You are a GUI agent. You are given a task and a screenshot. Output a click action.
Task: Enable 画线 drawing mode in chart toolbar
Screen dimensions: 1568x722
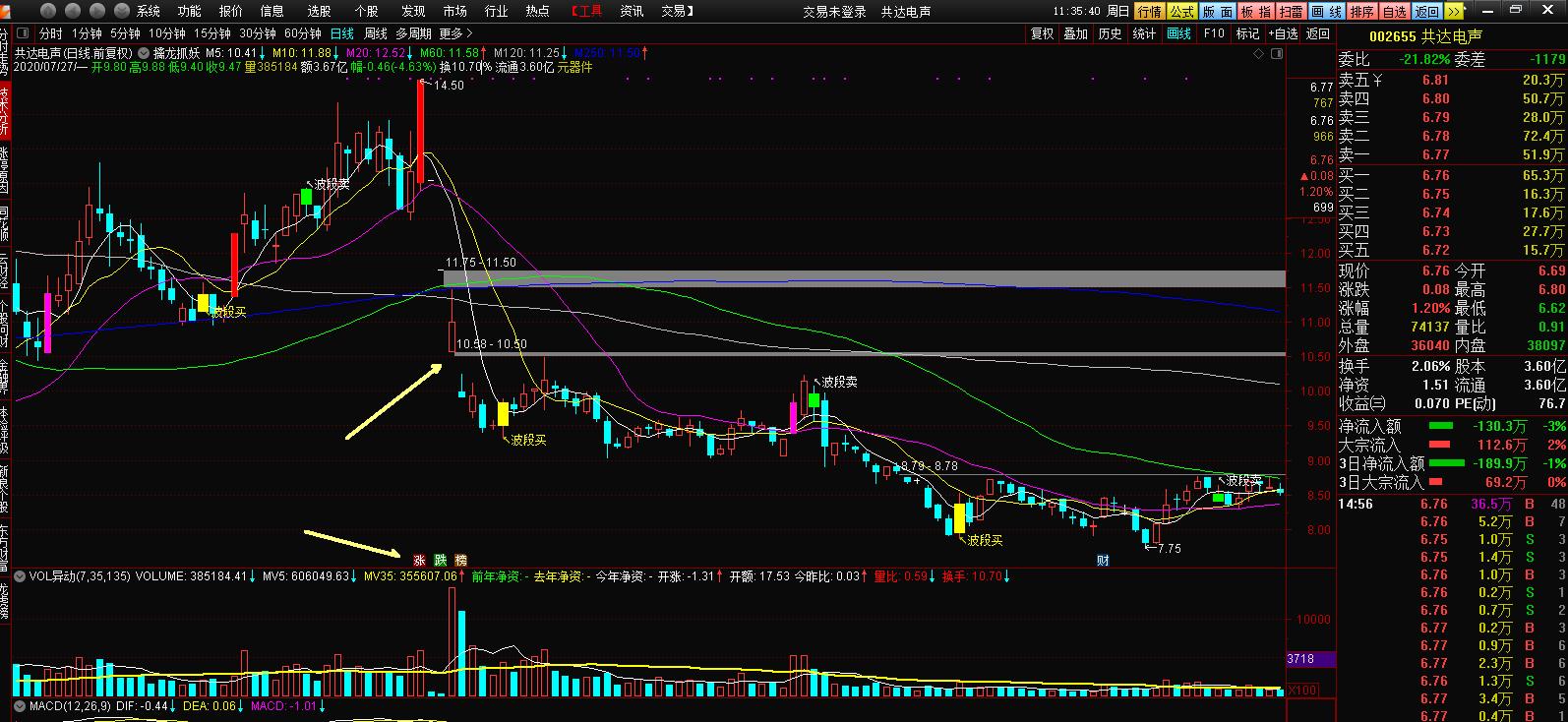[1178, 33]
